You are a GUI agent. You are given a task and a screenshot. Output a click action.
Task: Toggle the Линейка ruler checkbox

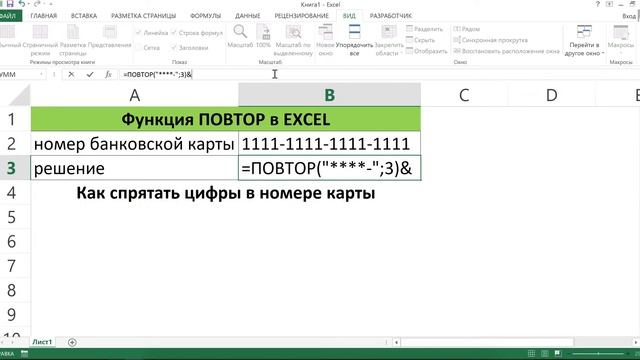[x=152, y=33]
